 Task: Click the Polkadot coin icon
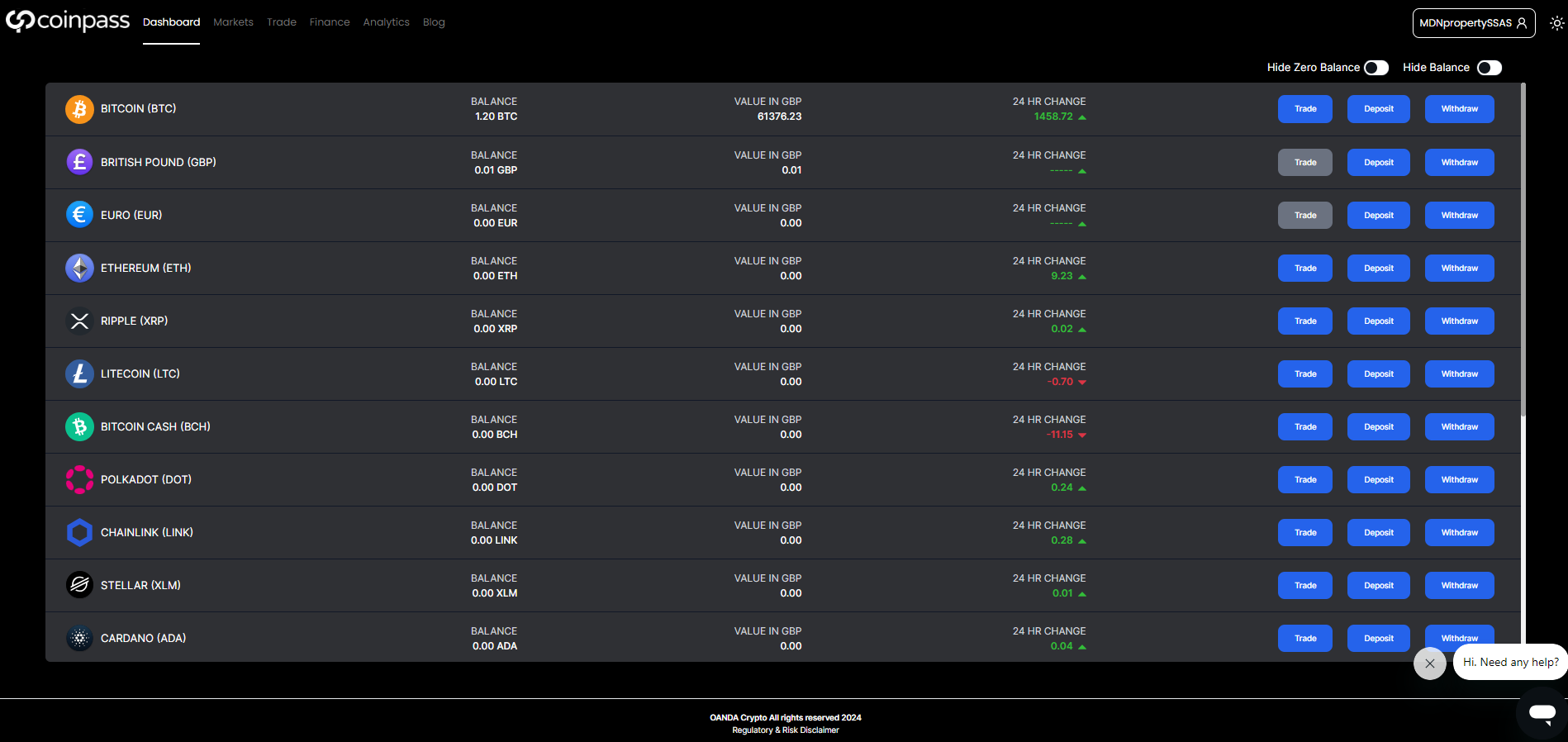[79, 479]
